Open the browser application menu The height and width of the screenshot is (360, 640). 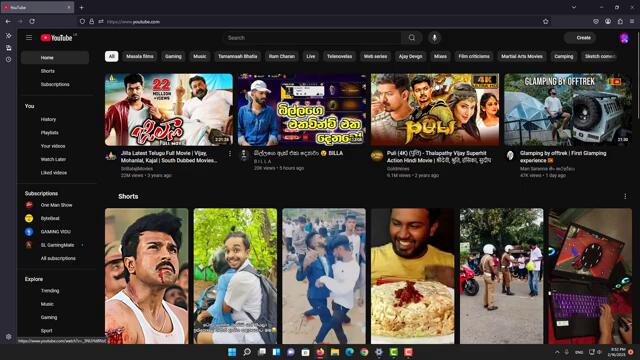tap(632, 21)
